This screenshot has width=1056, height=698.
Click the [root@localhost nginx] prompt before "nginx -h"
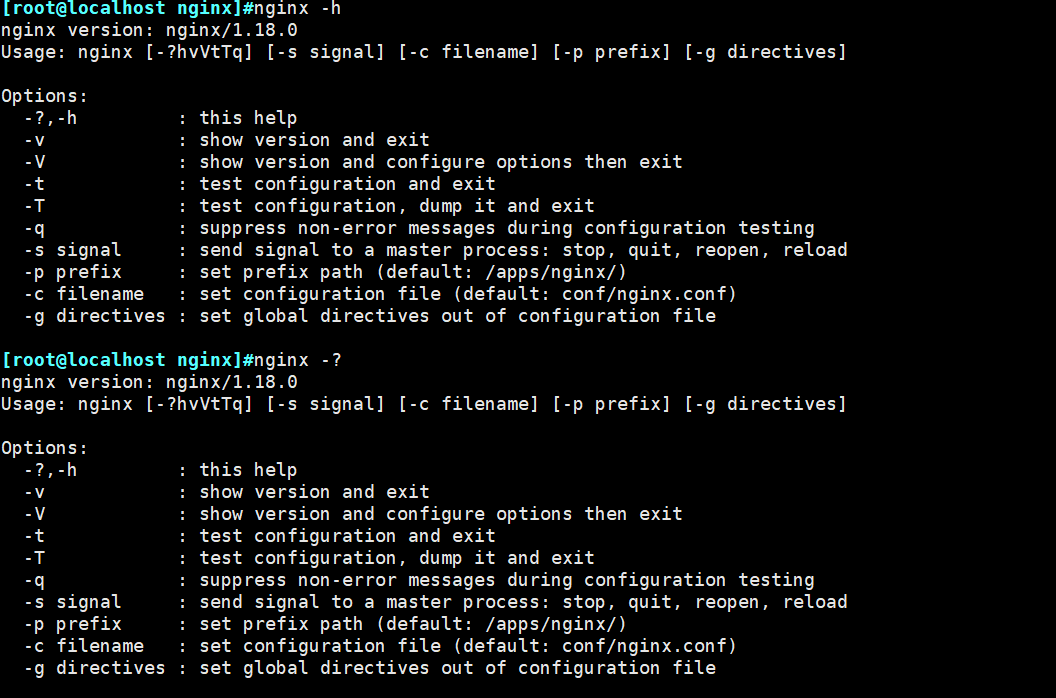point(125,8)
